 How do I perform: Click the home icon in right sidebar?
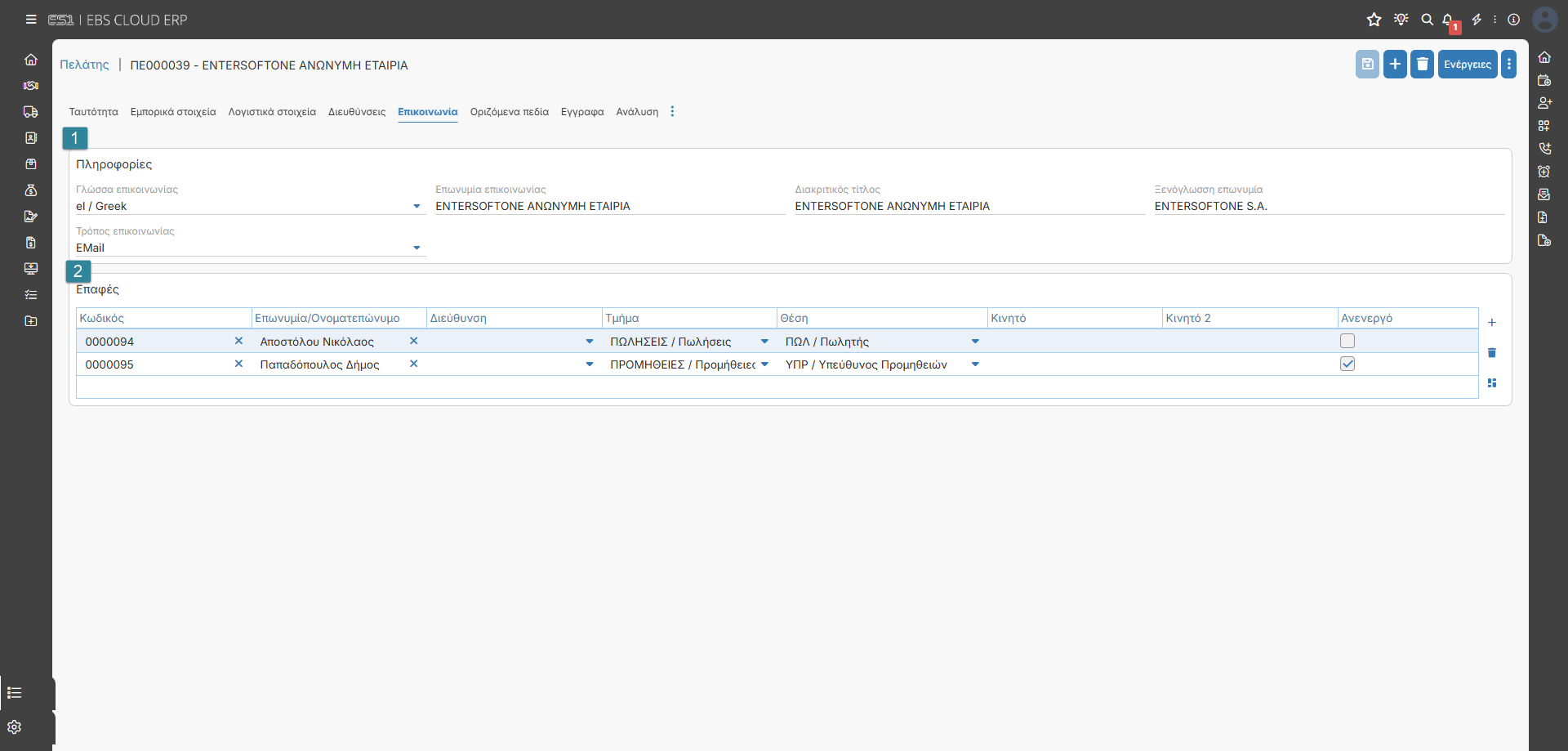coord(1544,57)
